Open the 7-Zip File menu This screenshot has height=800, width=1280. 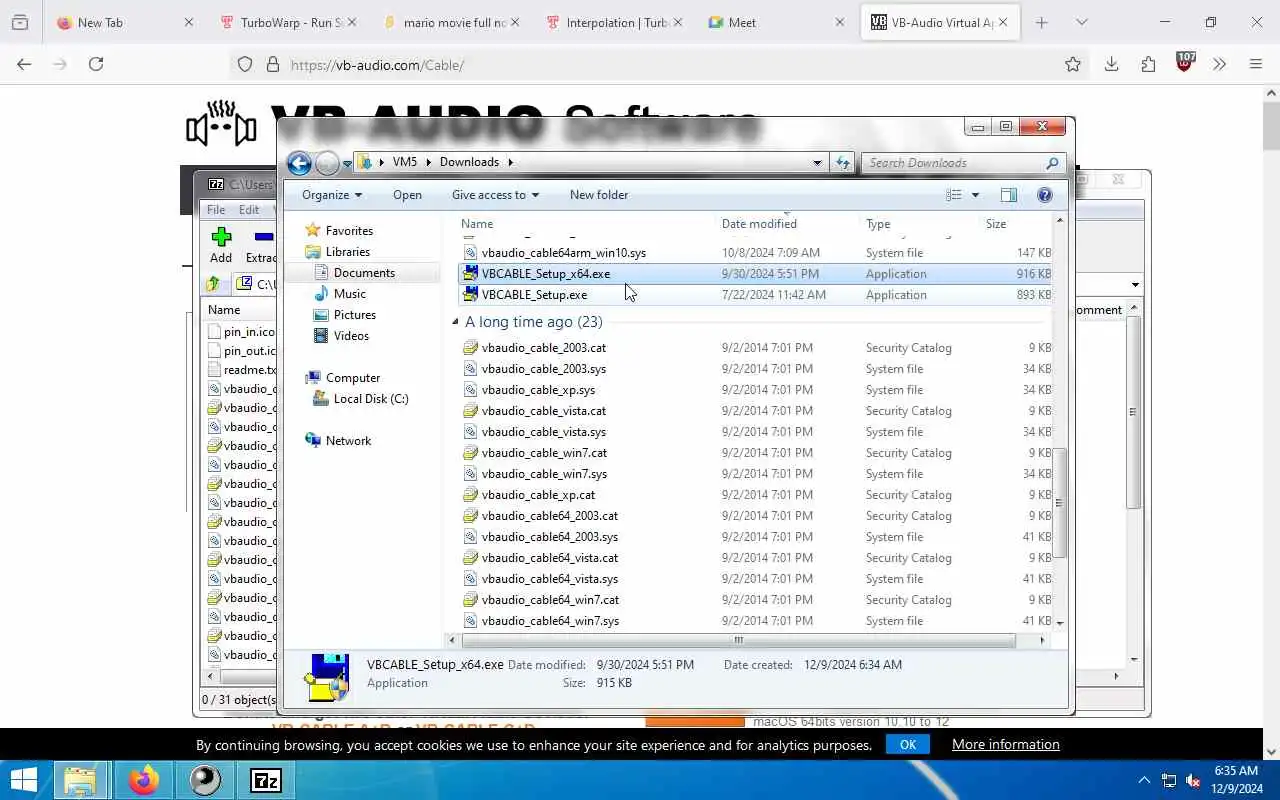point(216,210)
